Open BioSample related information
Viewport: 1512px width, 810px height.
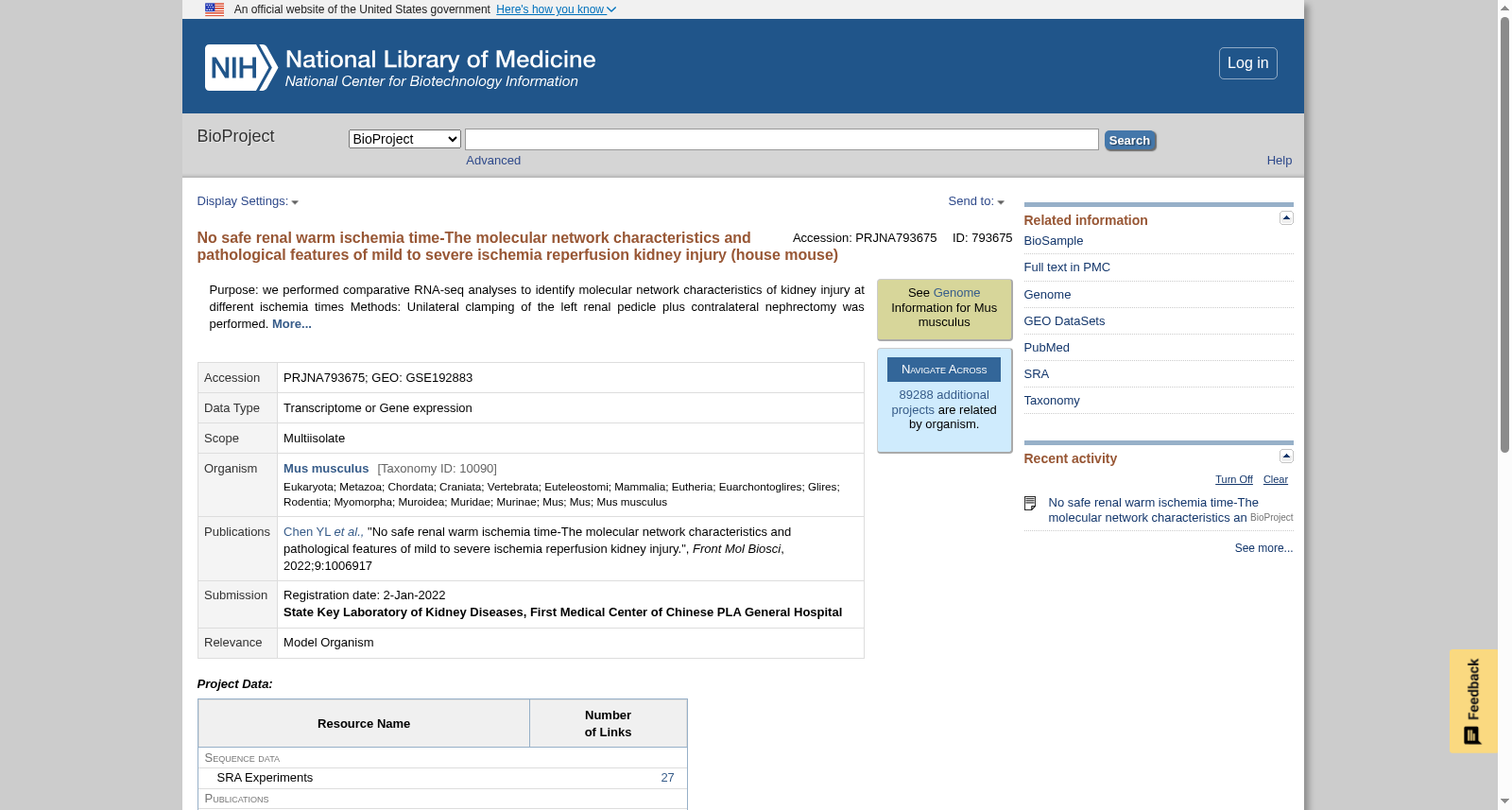[1053, 241]
